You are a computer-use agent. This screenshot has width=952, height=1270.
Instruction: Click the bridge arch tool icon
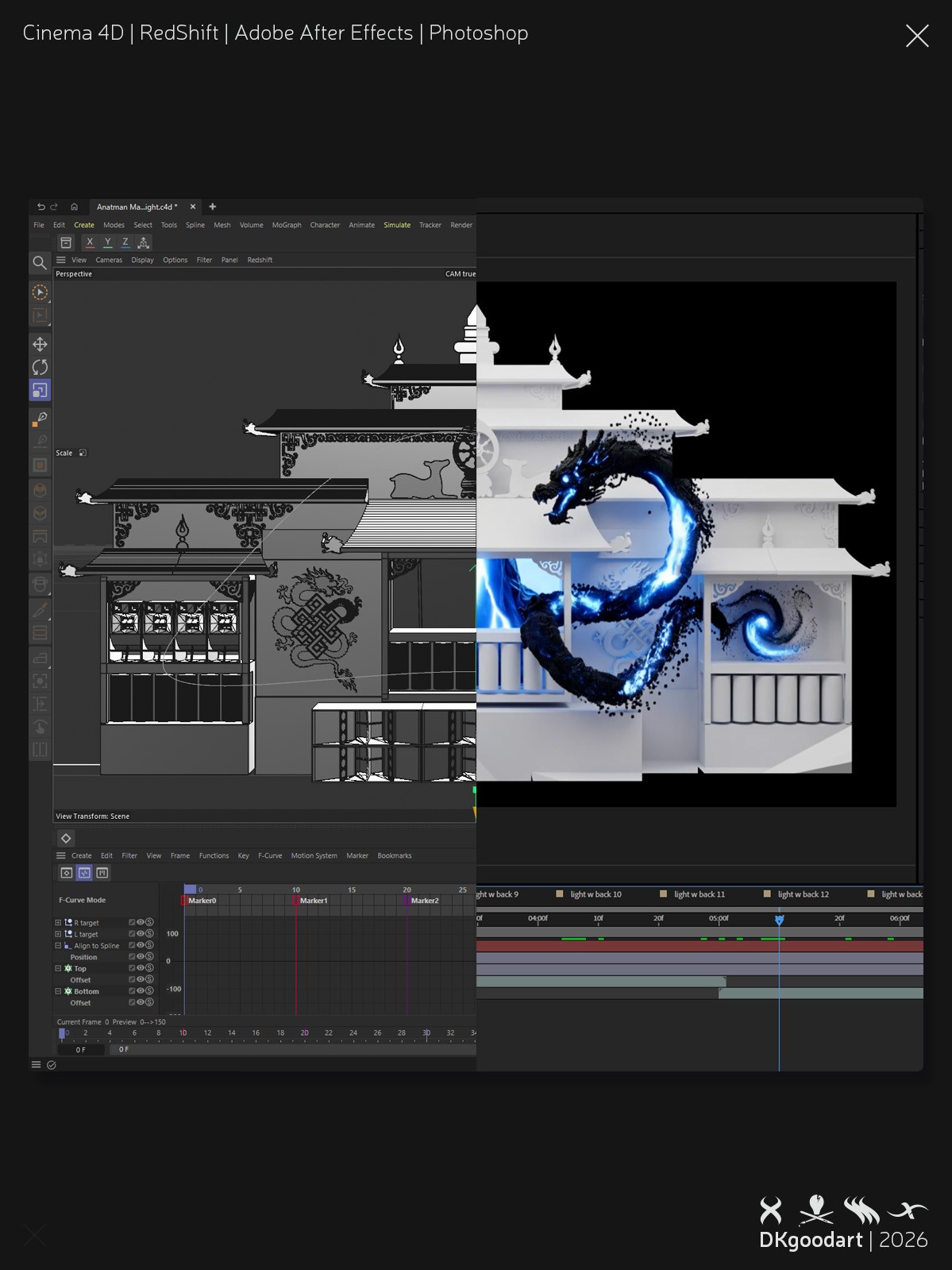coord(40,537)
